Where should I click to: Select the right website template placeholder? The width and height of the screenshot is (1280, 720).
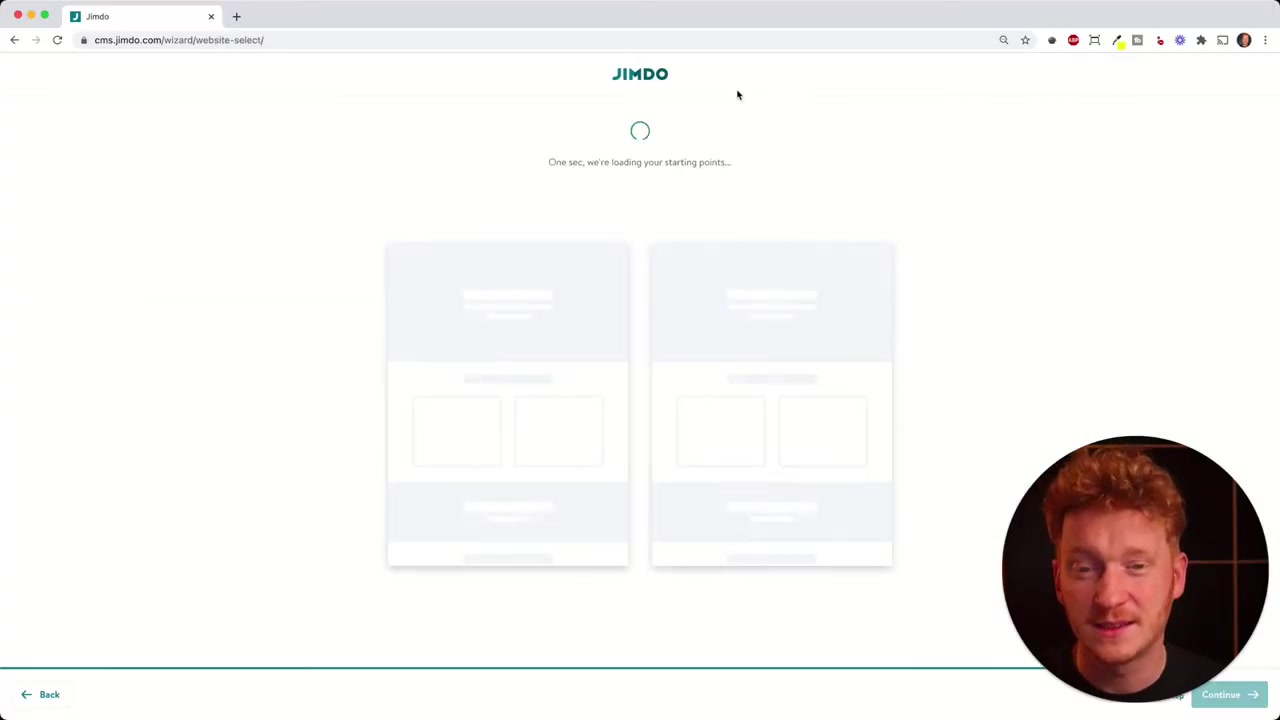pos(772,404)
